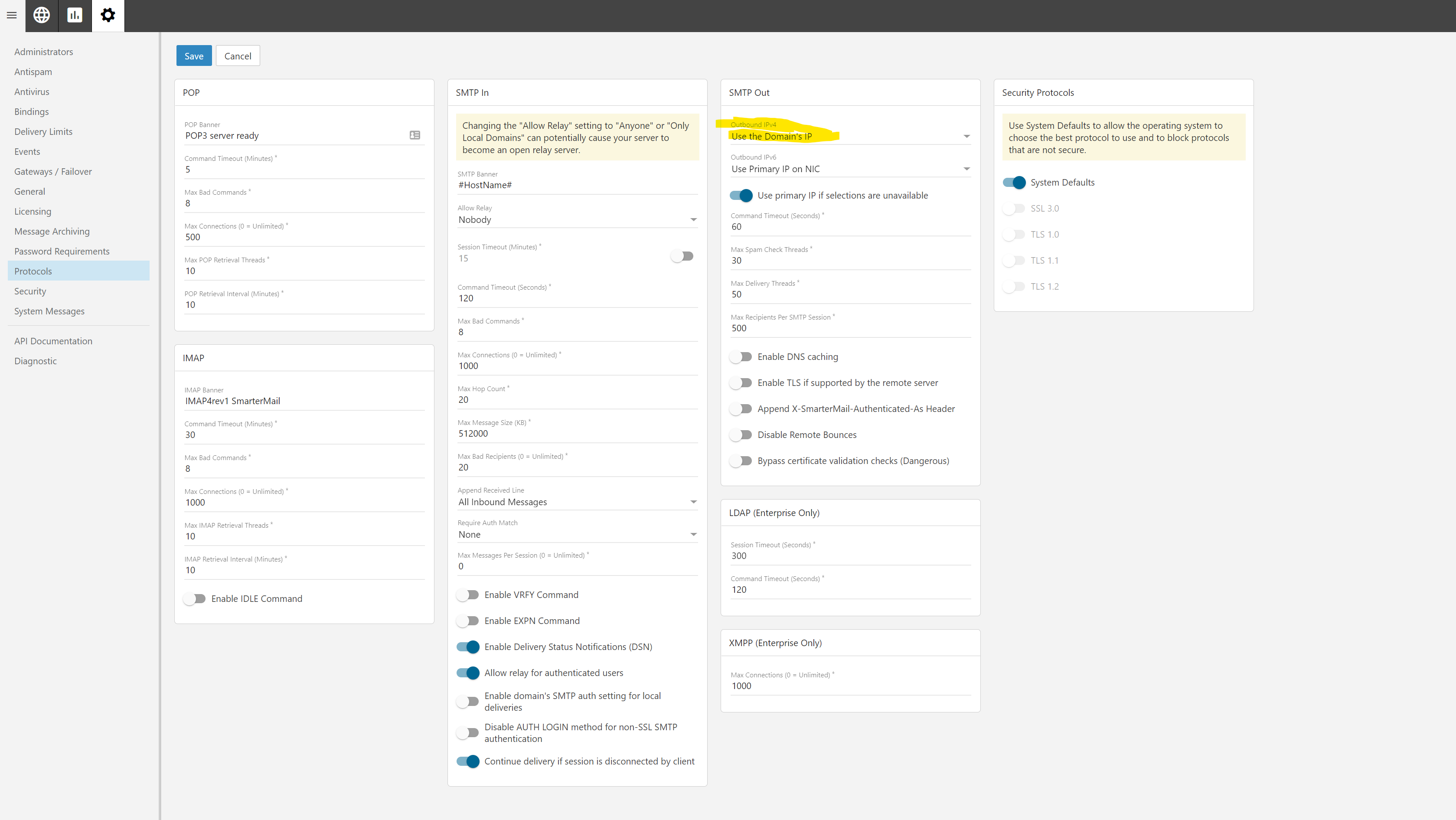The image size is (1456, 820).
Task: Go to the Security sidebar item
Action: pos(30,291)
